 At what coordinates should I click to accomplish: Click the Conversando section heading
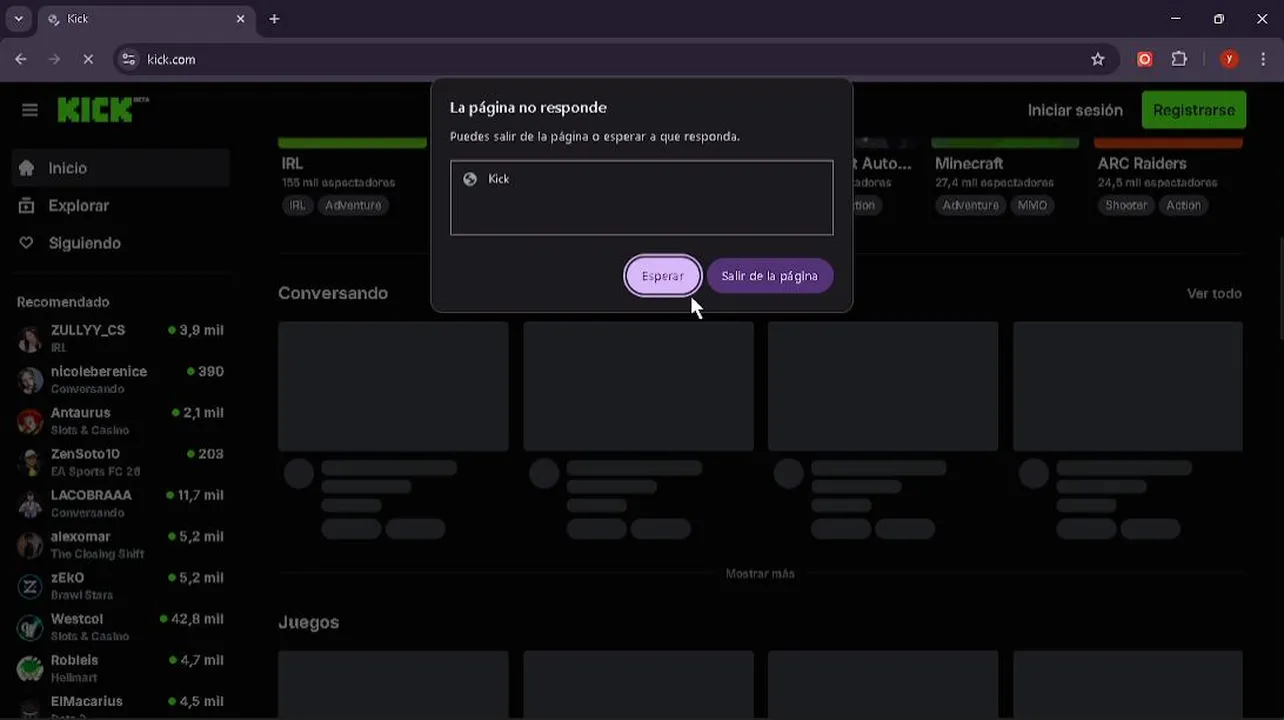point(333,293)
